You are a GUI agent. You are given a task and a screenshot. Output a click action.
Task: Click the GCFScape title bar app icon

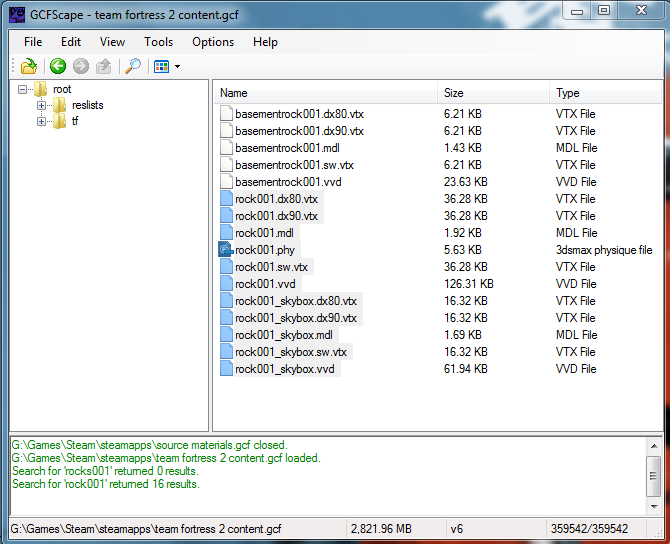[17, 14]
